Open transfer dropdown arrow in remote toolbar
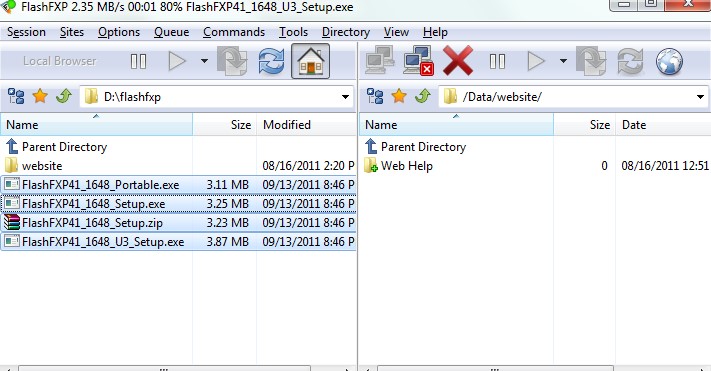 pyautogui.click(x=563, y=61)
